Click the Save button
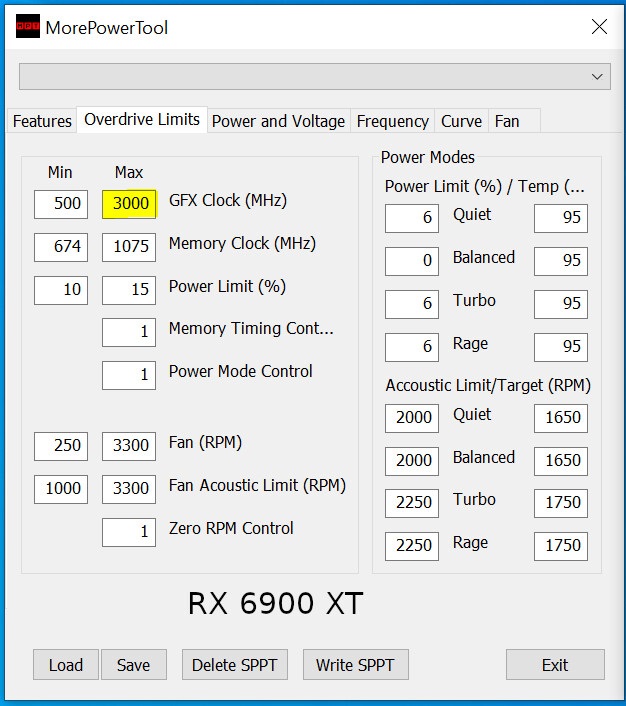 coord(134,665)
